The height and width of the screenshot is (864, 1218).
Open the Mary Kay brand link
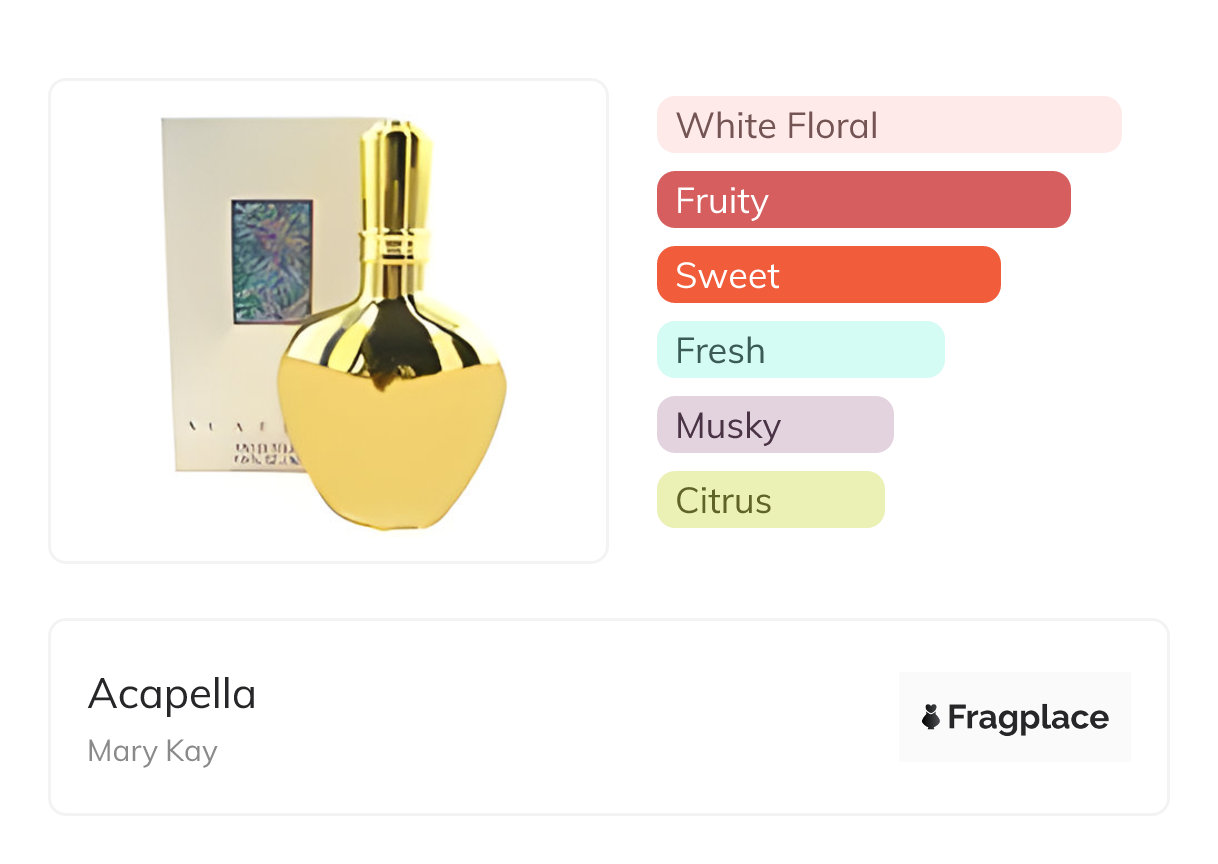[153, 751]
